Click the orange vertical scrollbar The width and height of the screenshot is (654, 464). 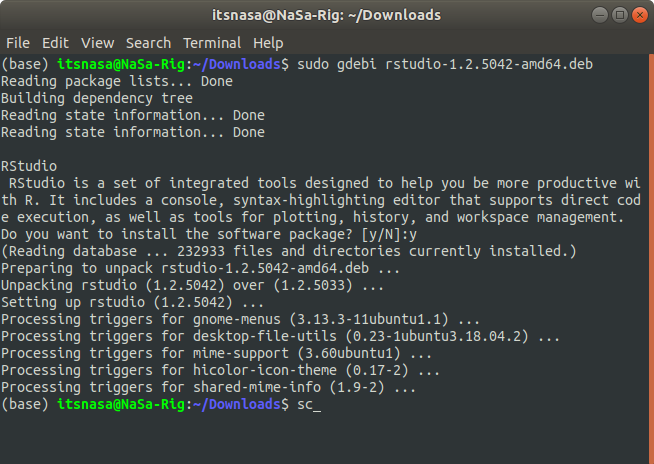click(651, 259)
